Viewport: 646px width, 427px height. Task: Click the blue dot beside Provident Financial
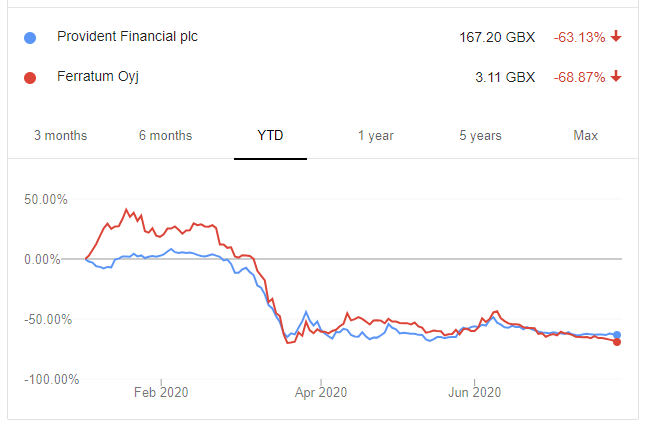tap(30, 38)
